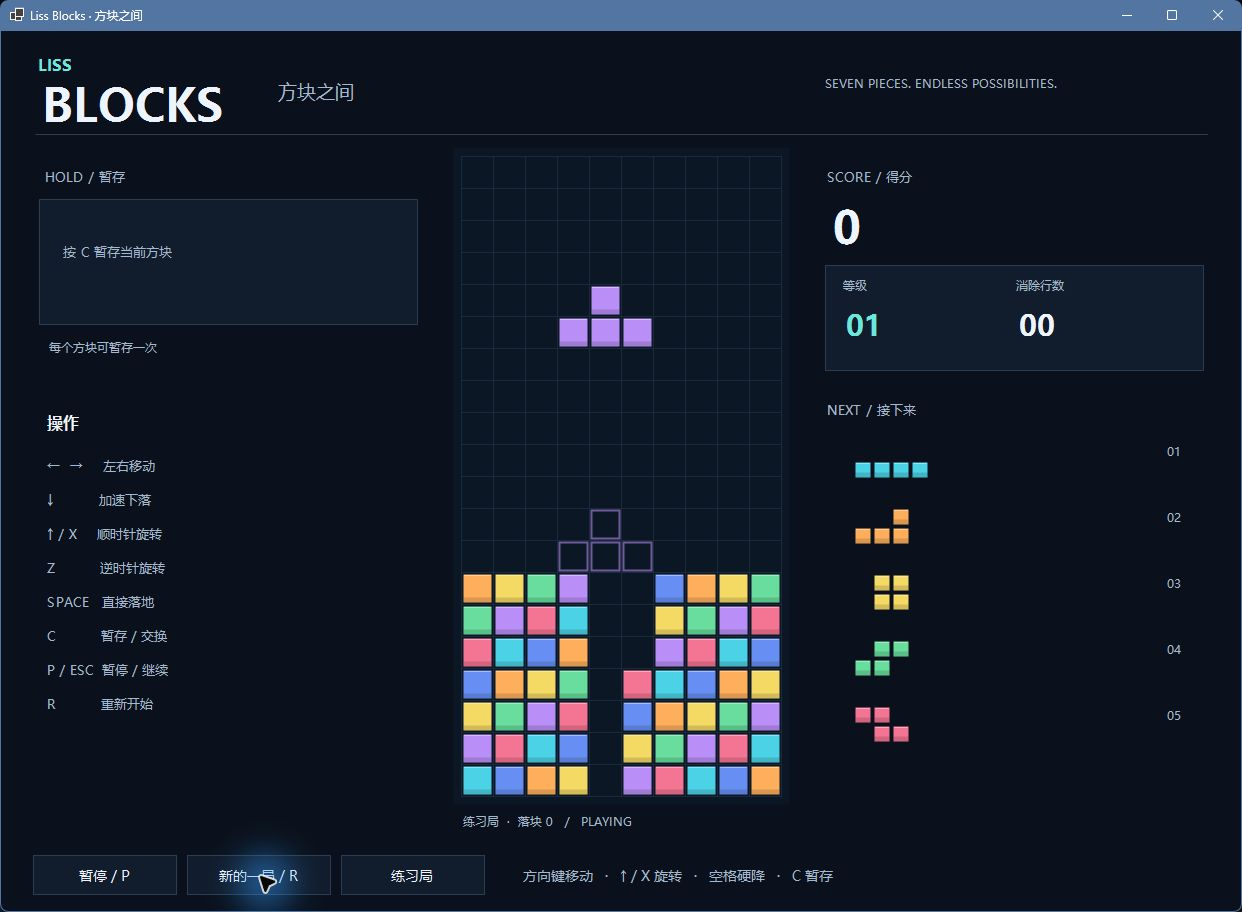Click the HOLD / 暂存 heading
This screenshot has height=912, width=1242.
[85, 177]
